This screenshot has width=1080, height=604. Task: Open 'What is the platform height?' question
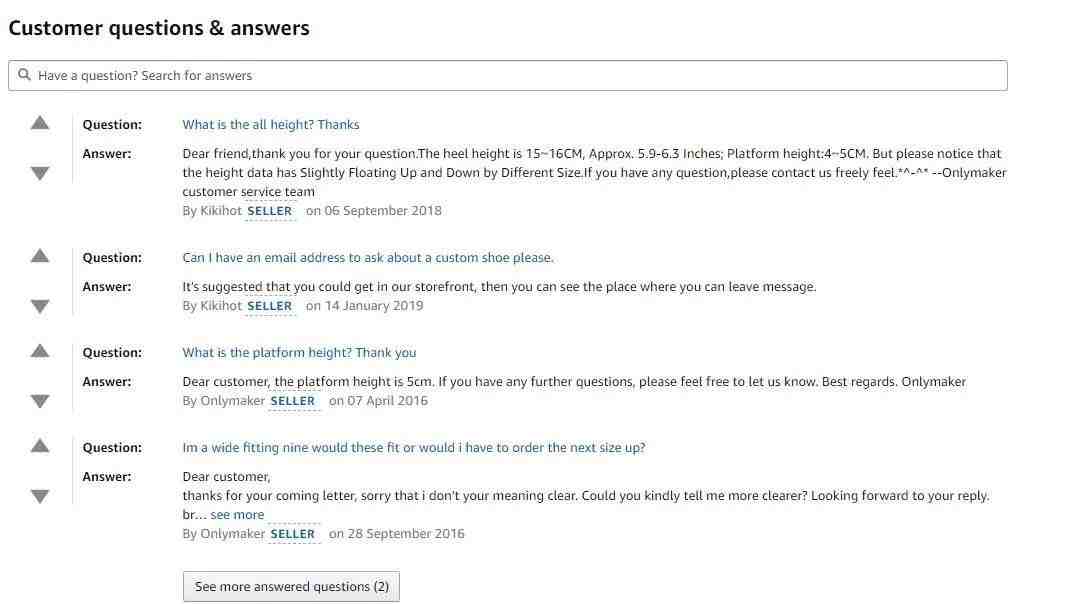click(299, 353)
